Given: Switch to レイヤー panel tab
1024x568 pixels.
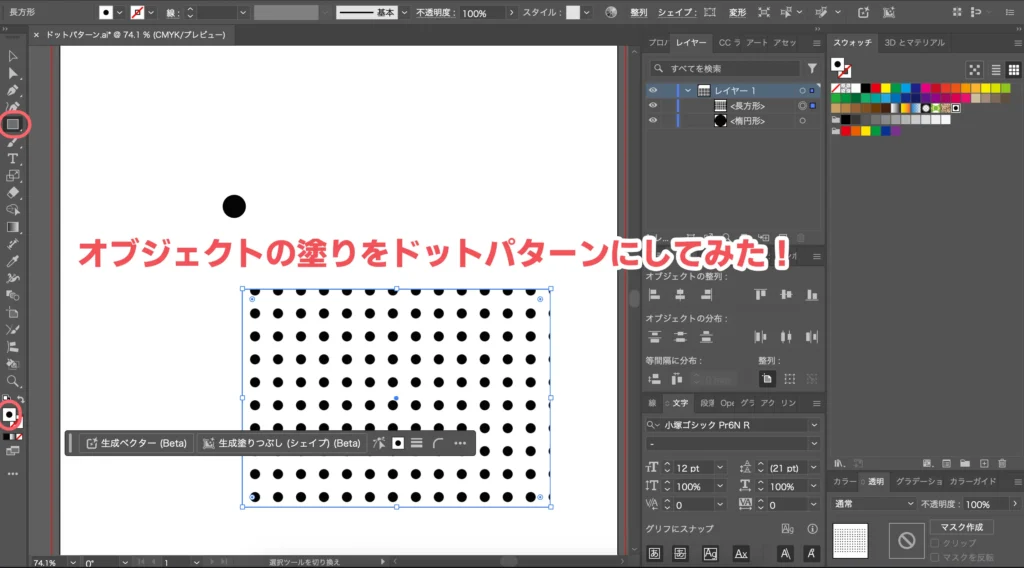Looking at the screenshot, I should point(691,42).
